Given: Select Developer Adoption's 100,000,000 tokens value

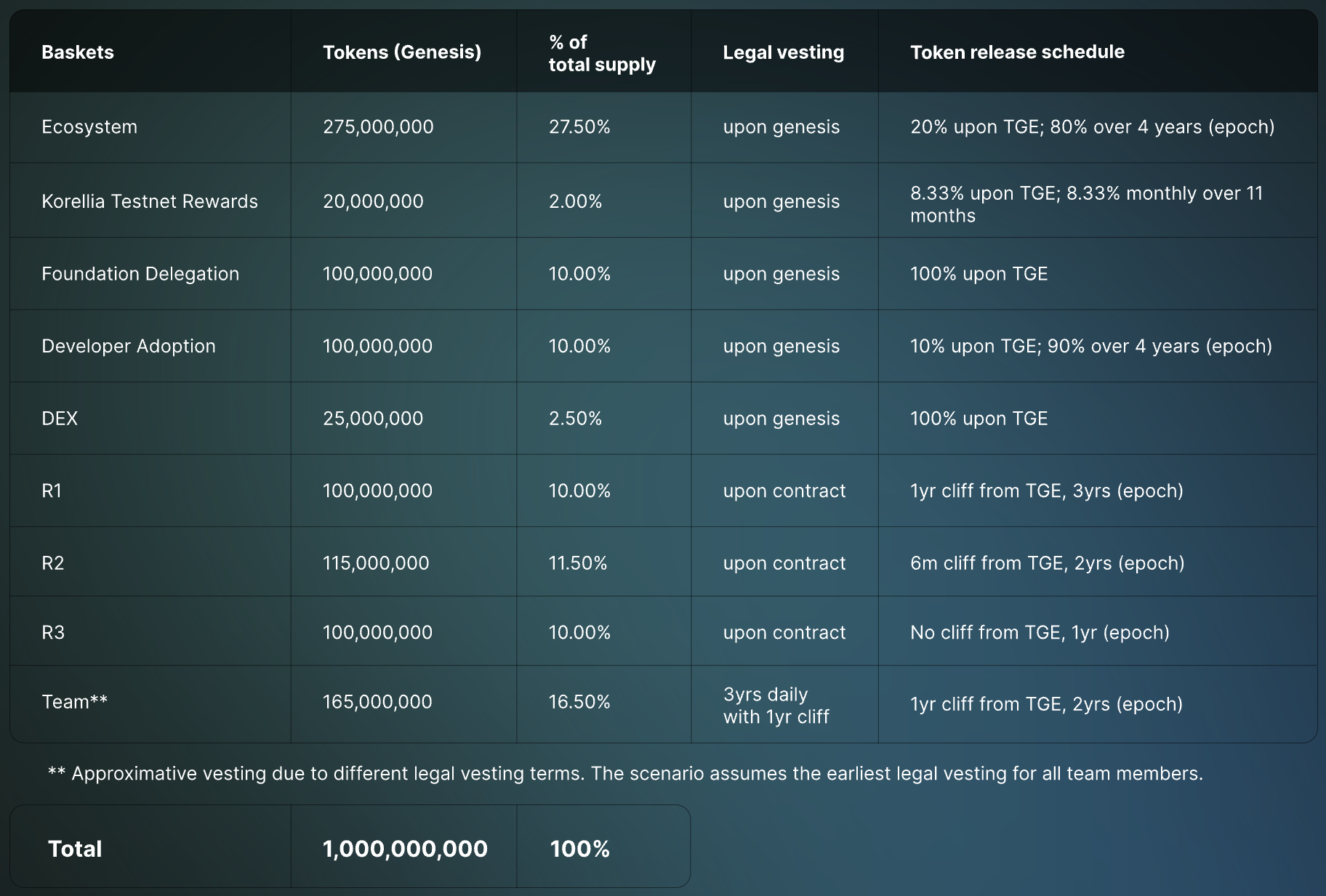Looking at the screenshot, I should click(377, 347).
